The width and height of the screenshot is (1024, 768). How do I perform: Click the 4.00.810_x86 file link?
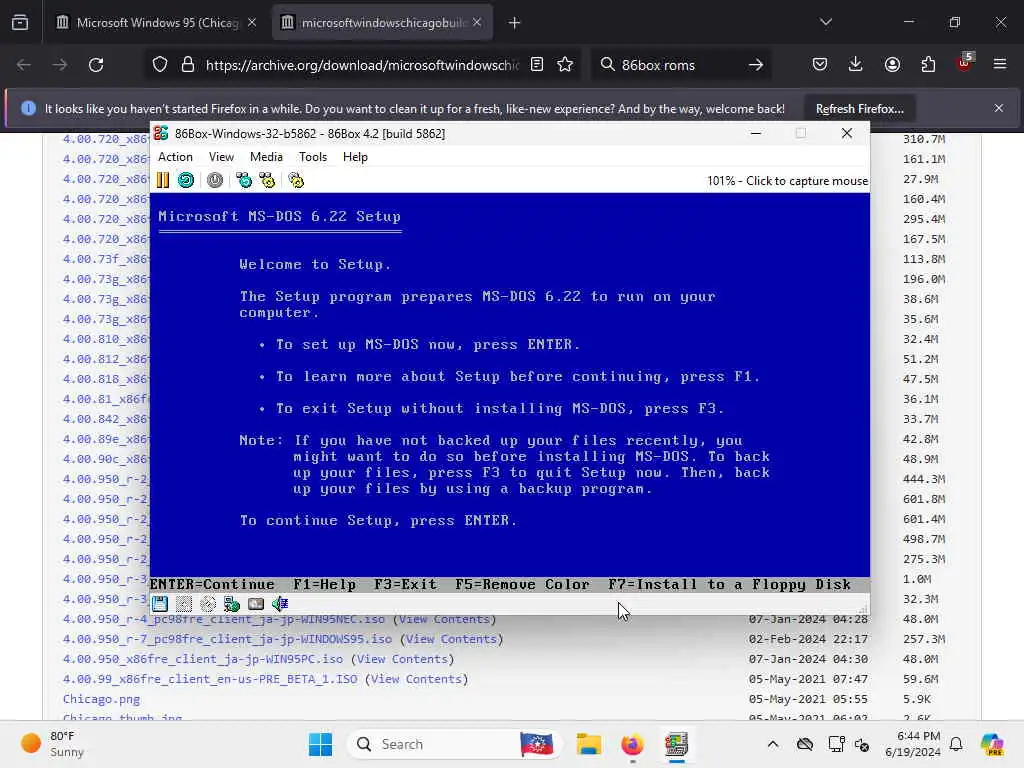pyautogui.click(x=106, y=339)
